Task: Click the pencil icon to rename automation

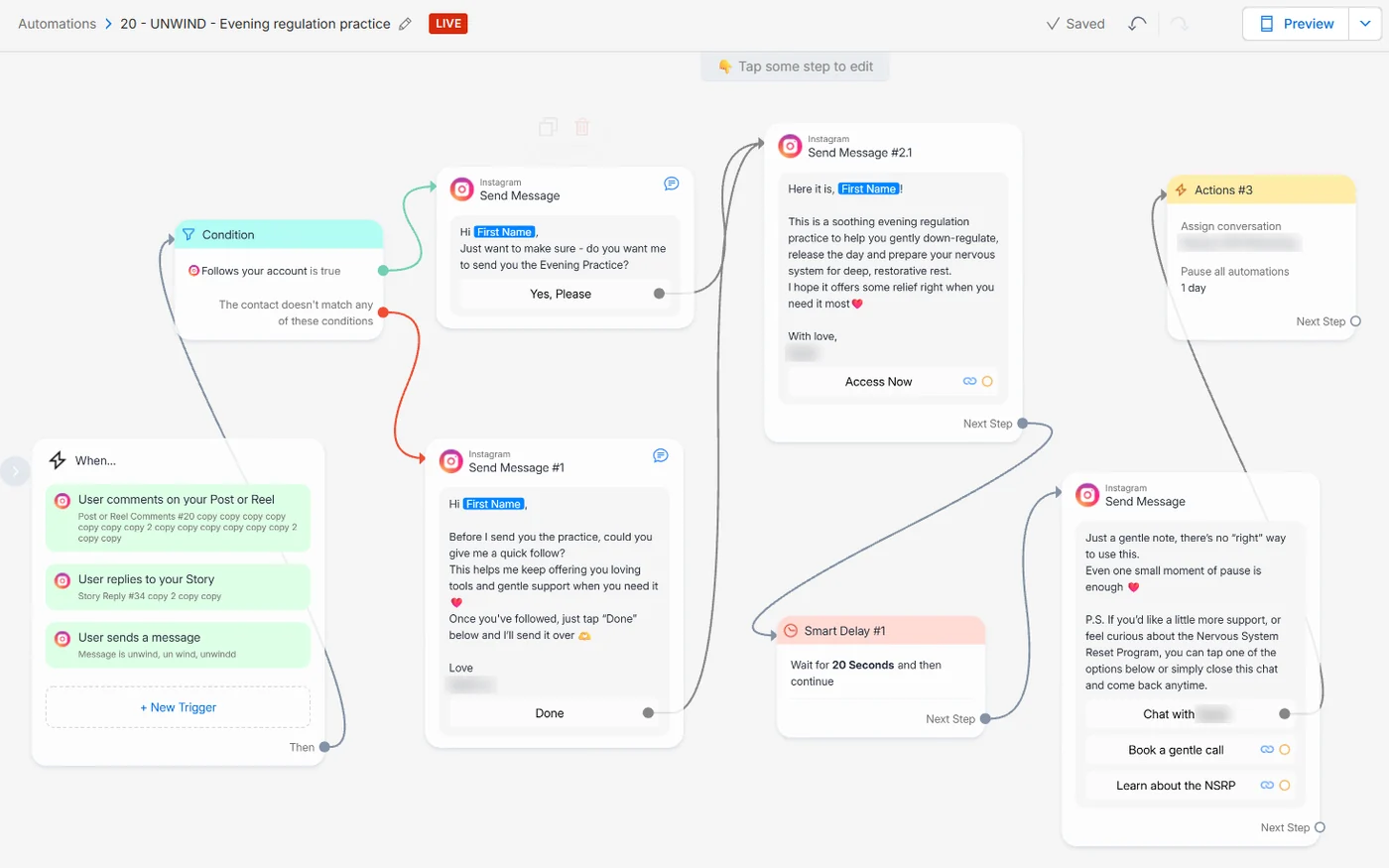Action: click(x=405, y=24)
